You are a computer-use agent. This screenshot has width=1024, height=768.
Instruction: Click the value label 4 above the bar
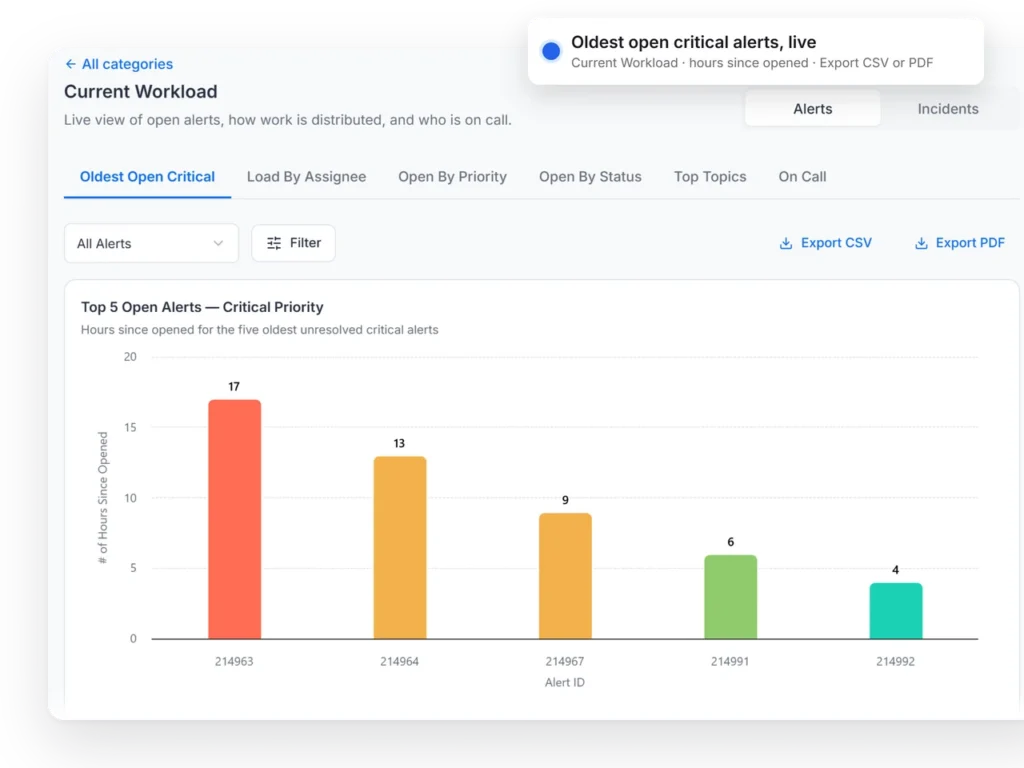click(x=895, y=570)
